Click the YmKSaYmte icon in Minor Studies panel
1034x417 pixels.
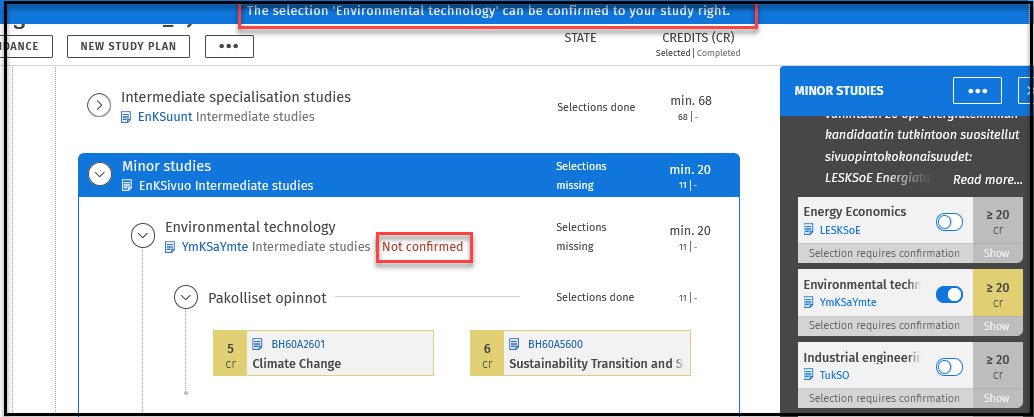(809, 302)
